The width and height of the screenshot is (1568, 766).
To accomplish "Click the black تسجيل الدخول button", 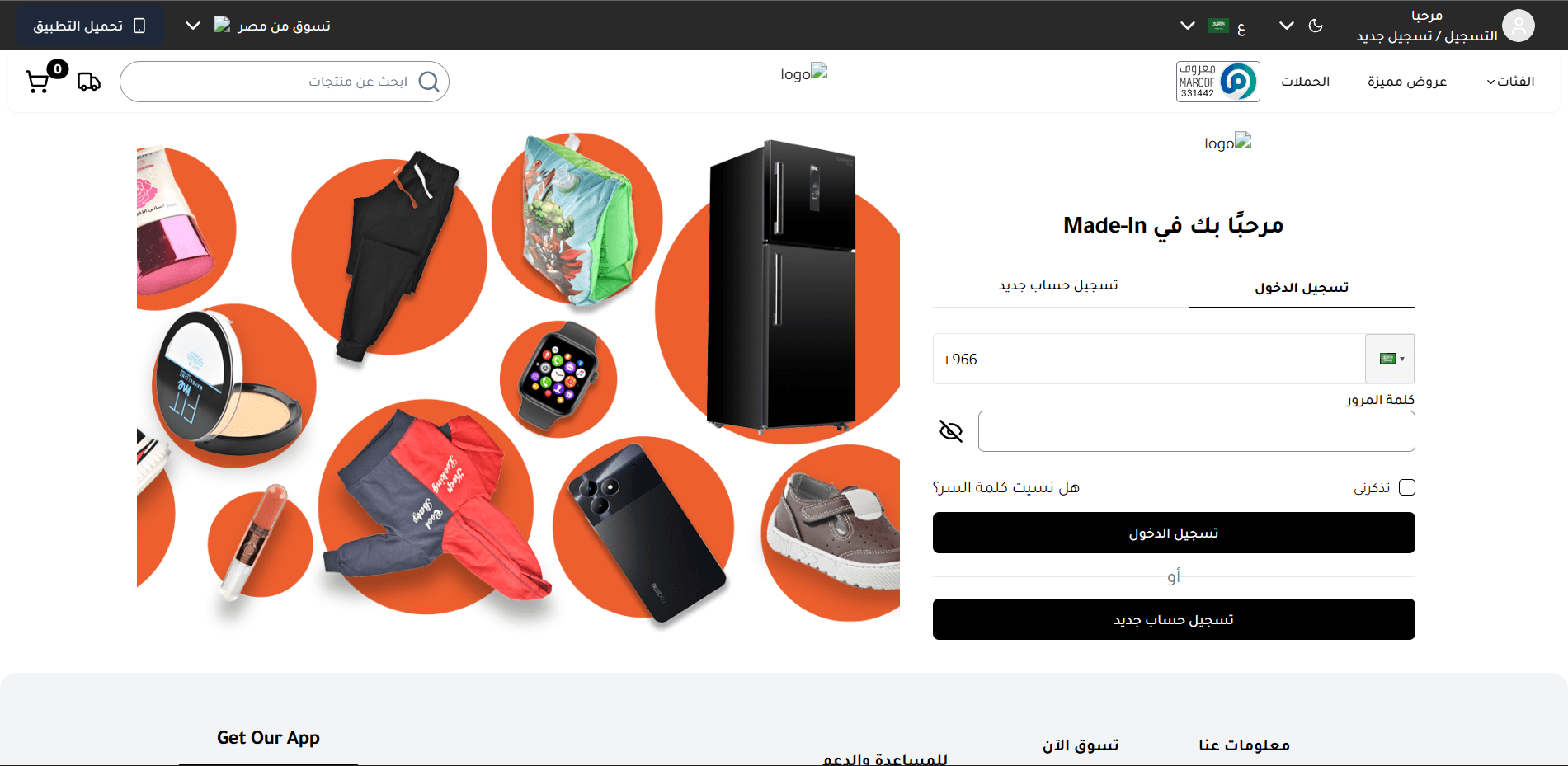I will 1174,533.
